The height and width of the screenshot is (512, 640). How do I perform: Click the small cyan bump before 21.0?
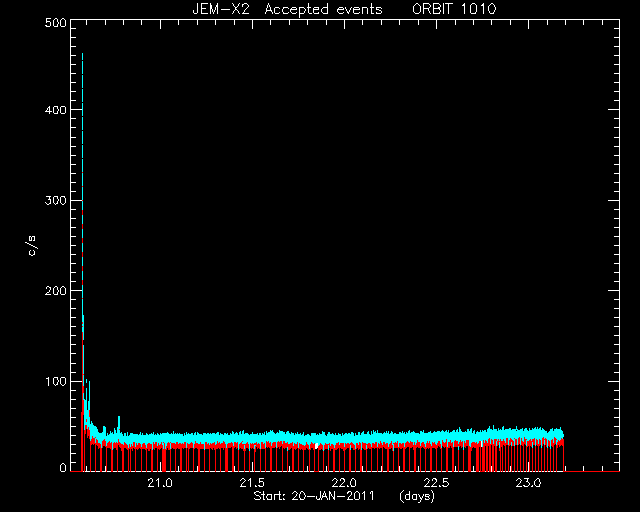pos(119,421)
